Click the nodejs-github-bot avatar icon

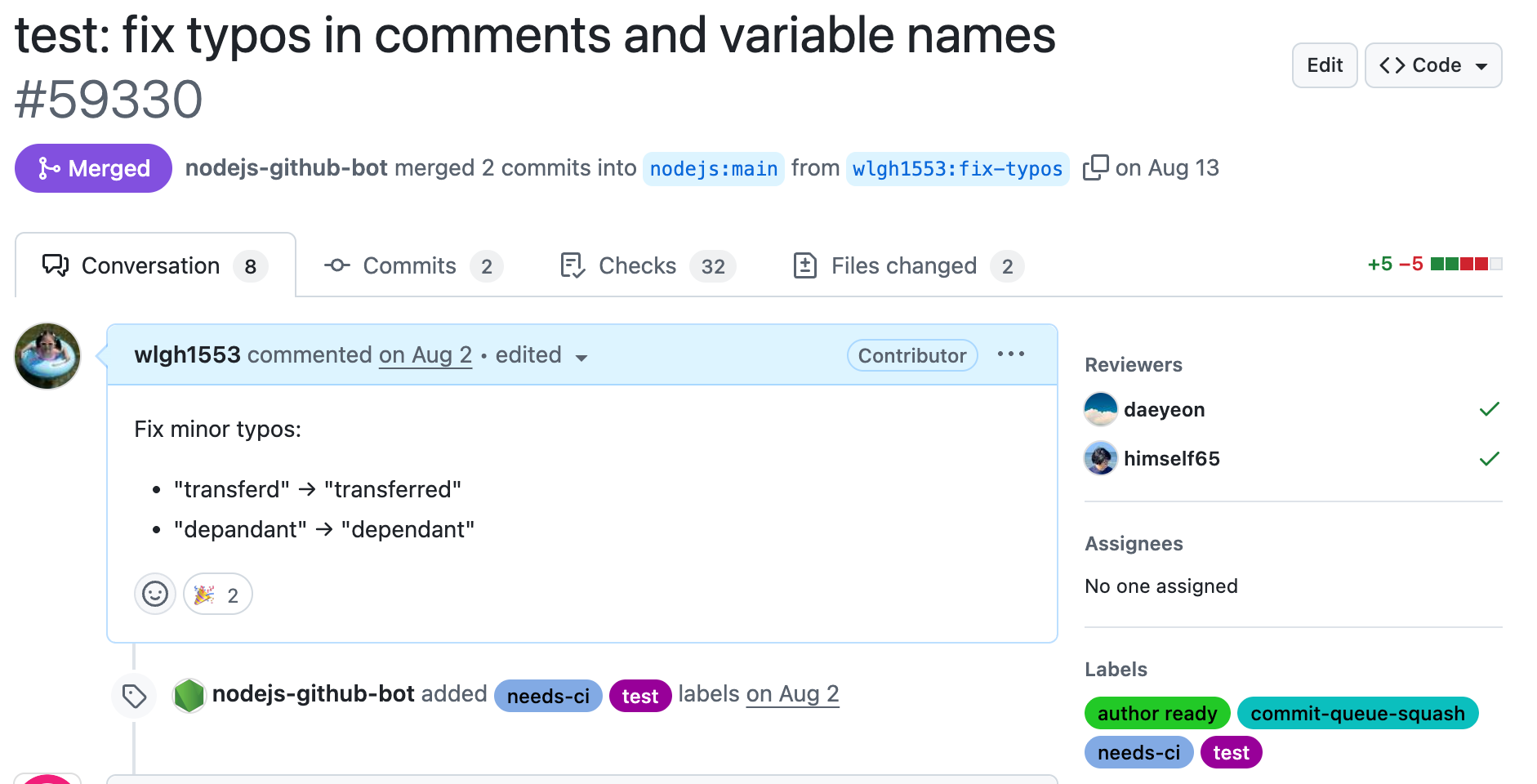189,695
